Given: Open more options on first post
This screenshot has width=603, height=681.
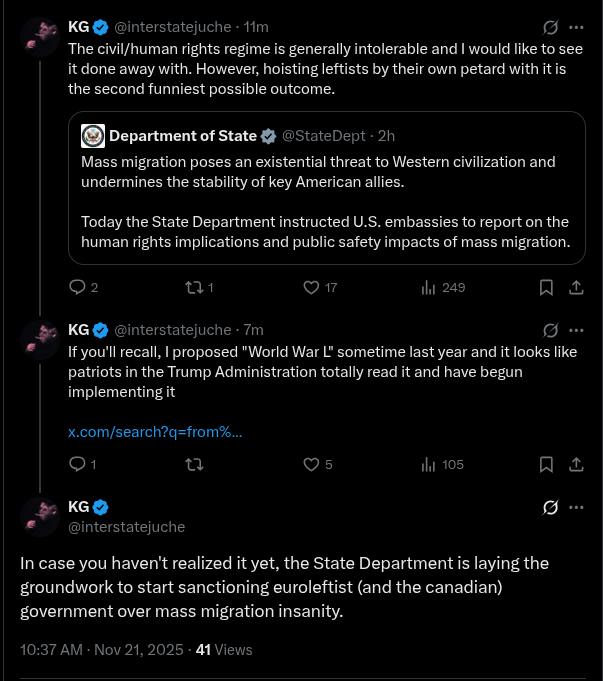Looking at the screenshot, I should (x=576, y=27).
